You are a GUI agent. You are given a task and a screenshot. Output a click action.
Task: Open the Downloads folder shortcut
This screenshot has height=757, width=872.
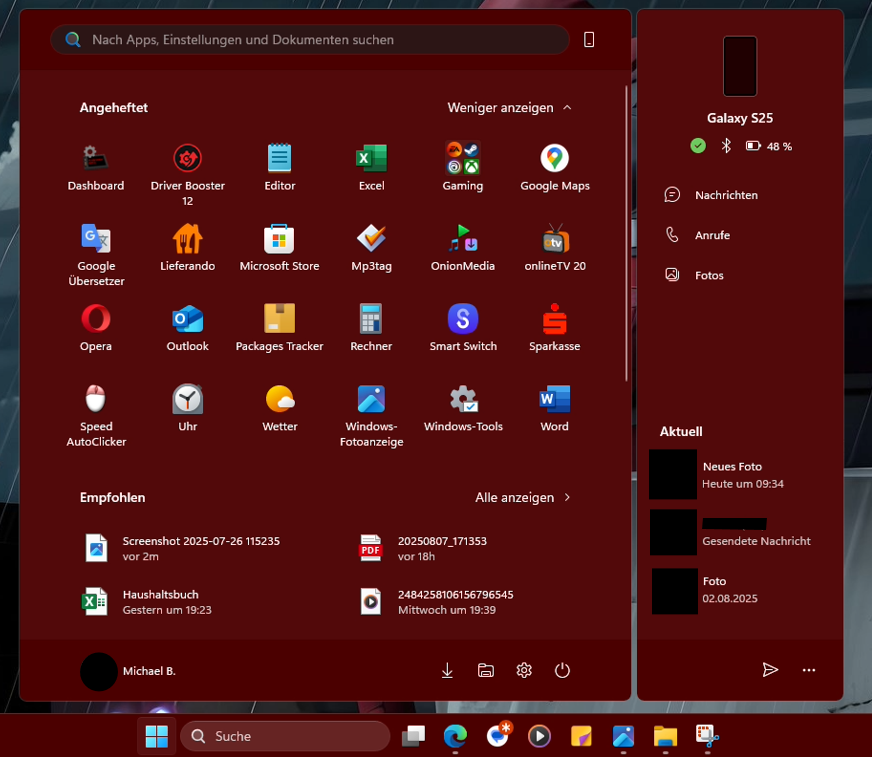(447, 670)
